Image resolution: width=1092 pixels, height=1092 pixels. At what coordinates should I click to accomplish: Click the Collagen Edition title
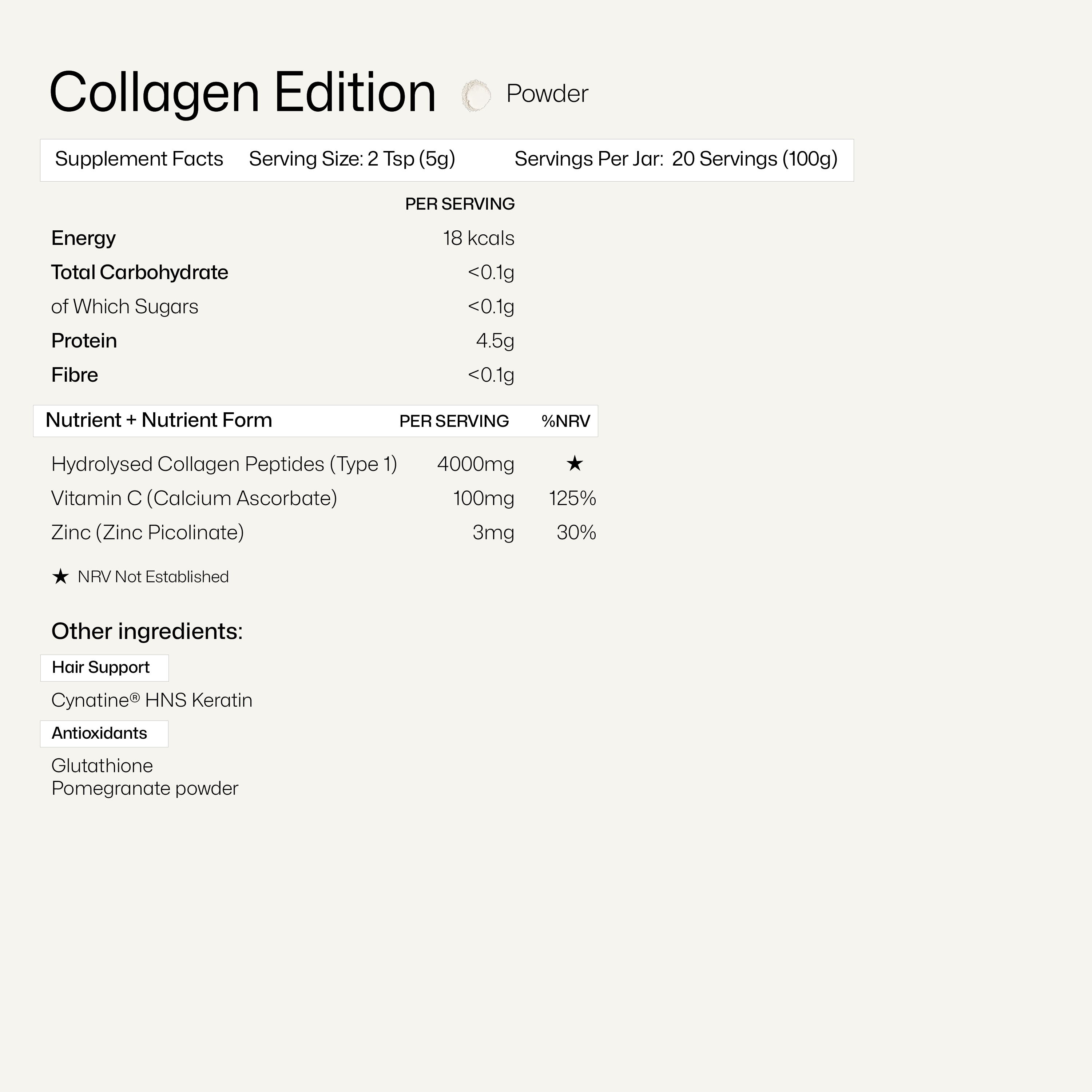coord(242,93)
